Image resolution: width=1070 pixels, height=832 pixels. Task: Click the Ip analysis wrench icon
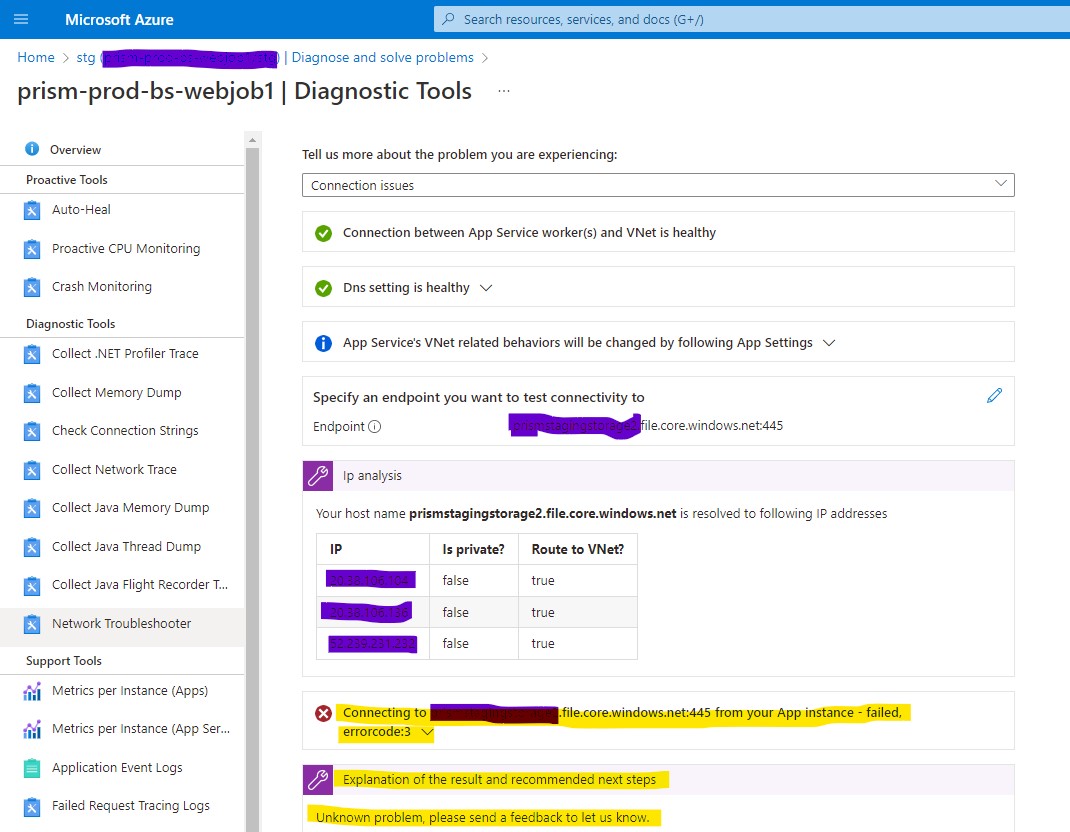[x=318, y=476]
